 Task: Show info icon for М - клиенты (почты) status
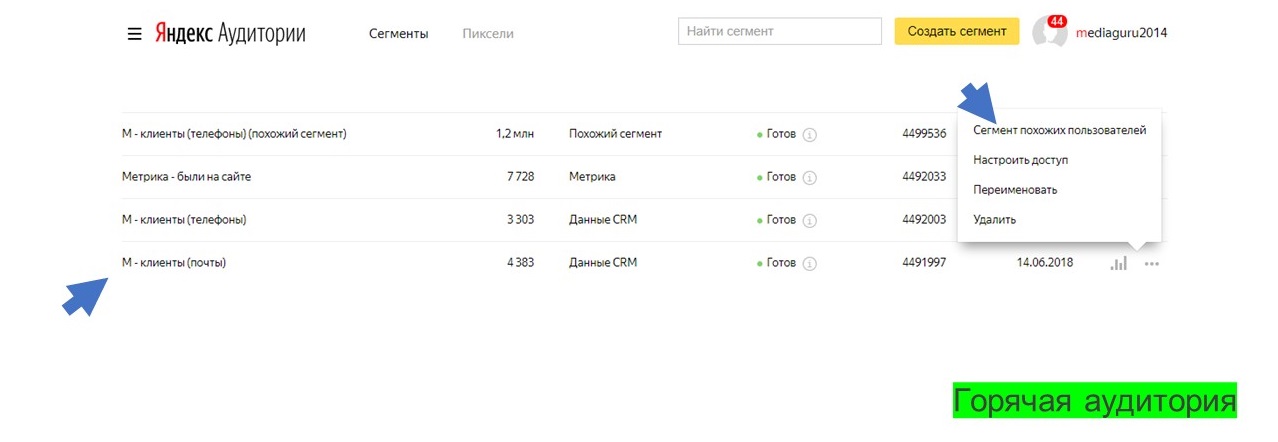click(810, 263)
